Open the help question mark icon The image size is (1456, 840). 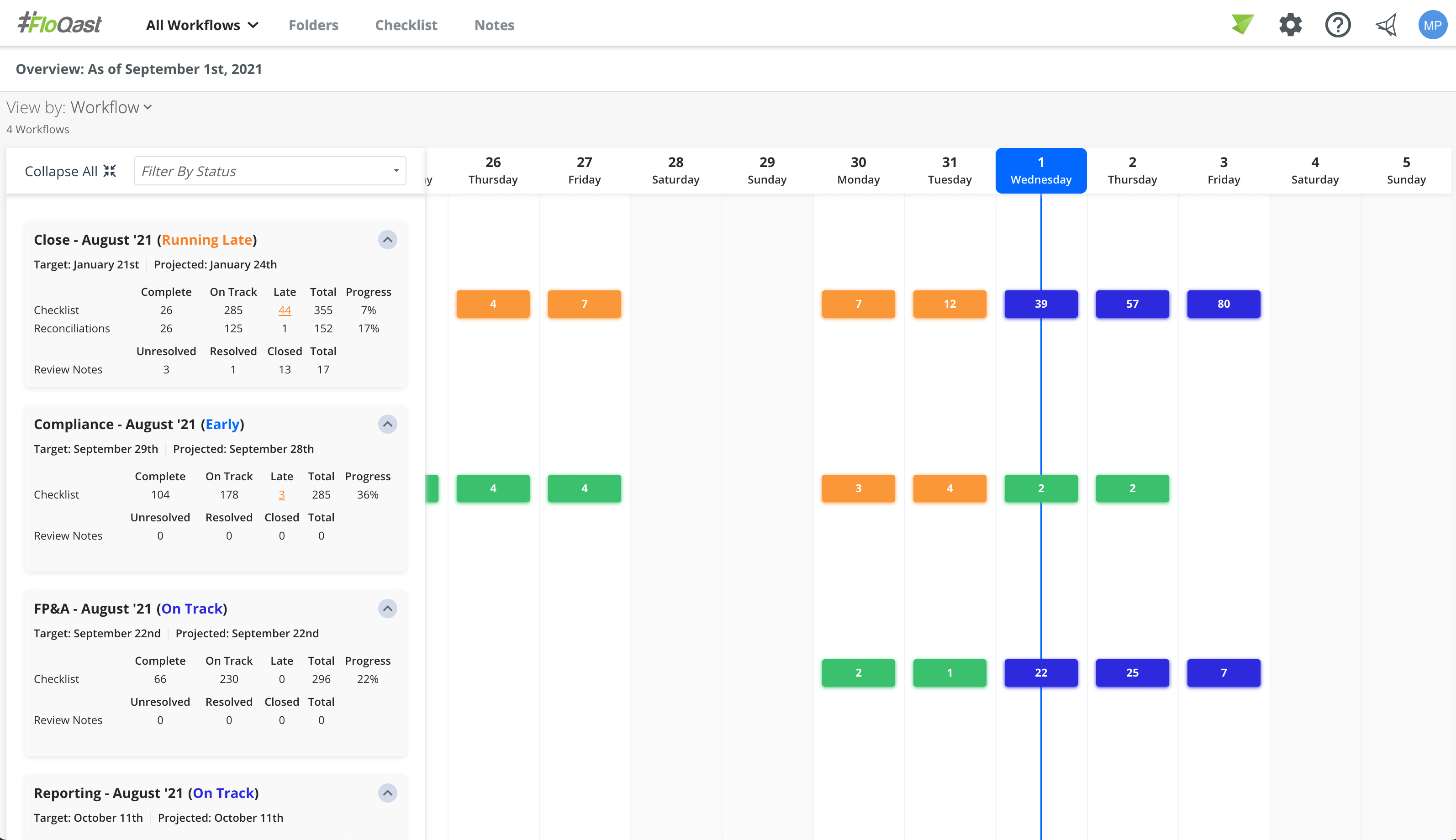1337,25
